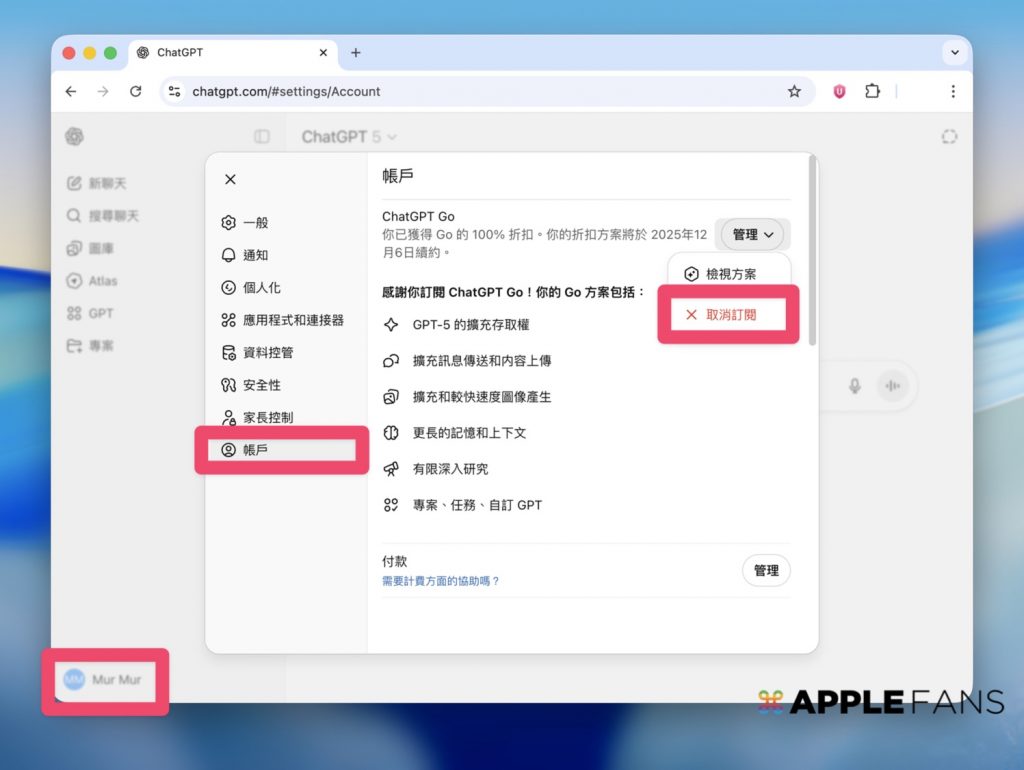The height and width of the screenshot is (770, 1024).
Task: Open the browser extensions puzzle icon
Action: tap(872, 91)
